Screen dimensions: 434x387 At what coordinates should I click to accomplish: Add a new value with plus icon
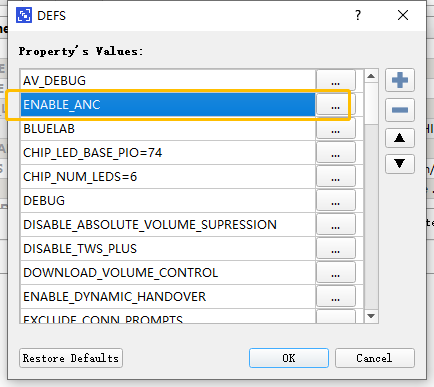click(x=400, y=80)
